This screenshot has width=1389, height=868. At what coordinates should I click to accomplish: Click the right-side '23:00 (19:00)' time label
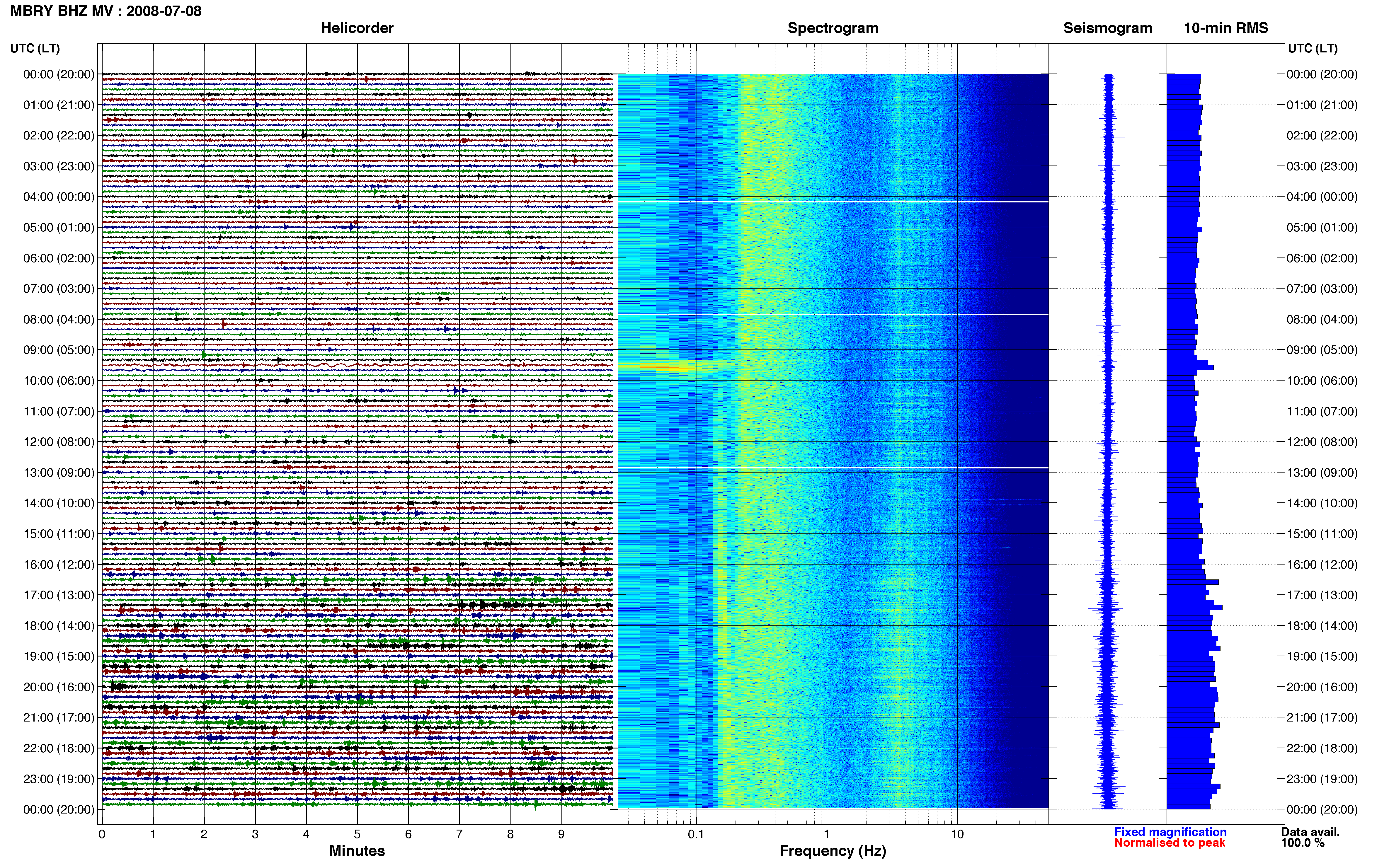point(1322,779)
